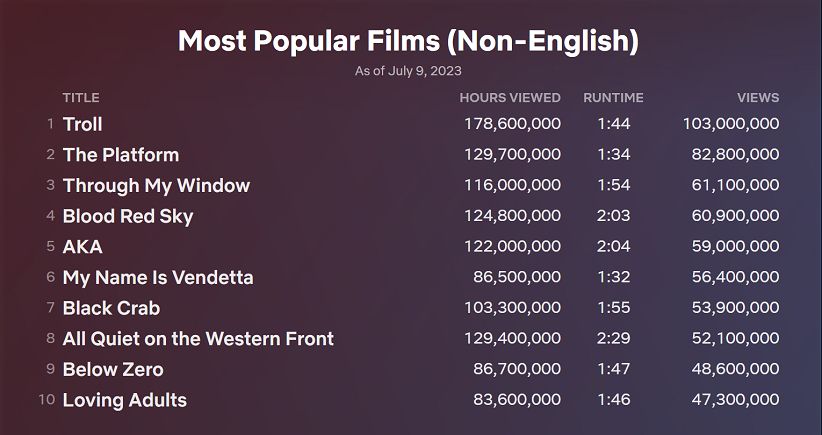Click the 'As of July 9, 2023' date
This screenshot has height=435, width=822.
(x=408, y=71)
